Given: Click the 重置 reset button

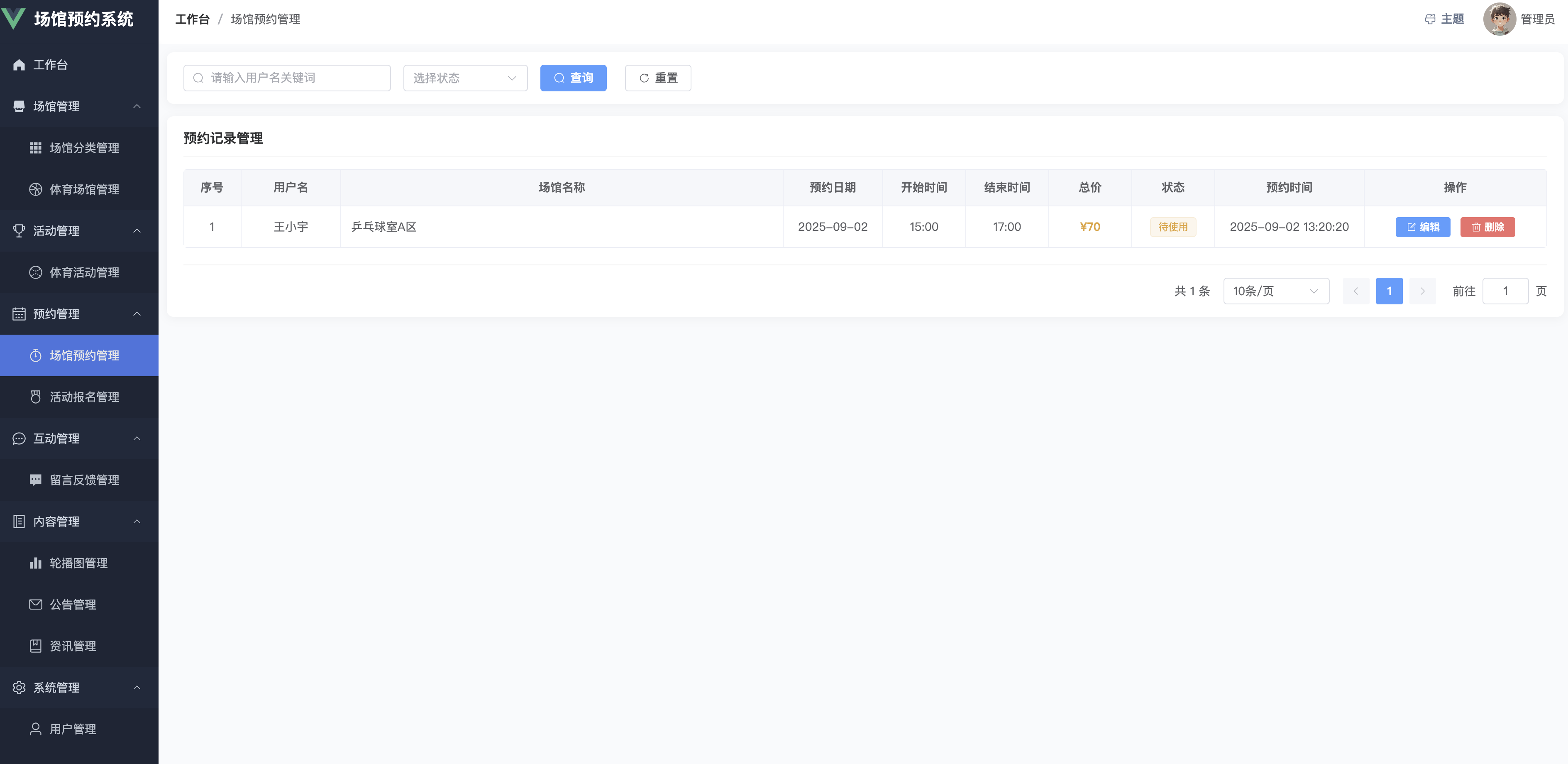Looking at the screenshot, I should 657,78.
